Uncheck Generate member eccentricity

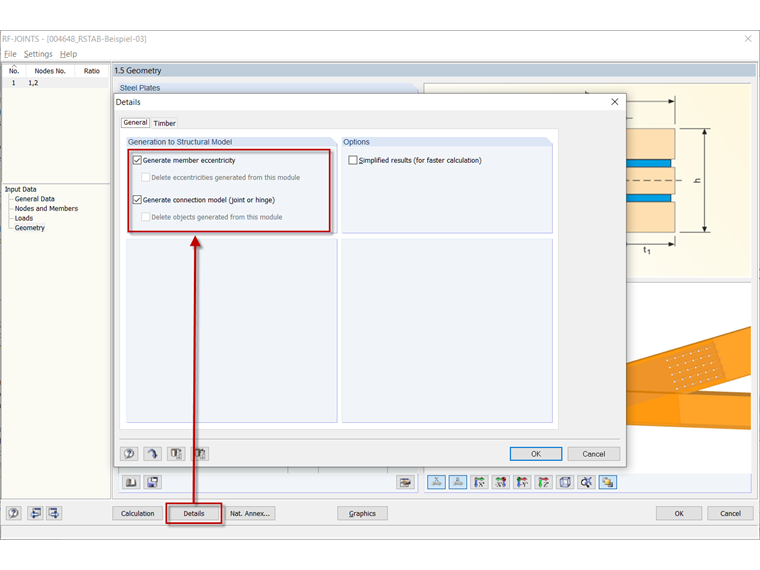[137, 160]
